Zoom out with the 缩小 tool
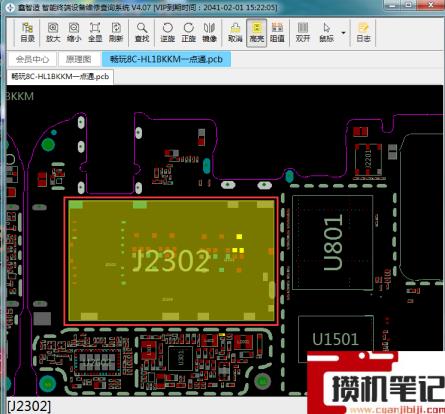445x414 pixels. tap(74, 33)
